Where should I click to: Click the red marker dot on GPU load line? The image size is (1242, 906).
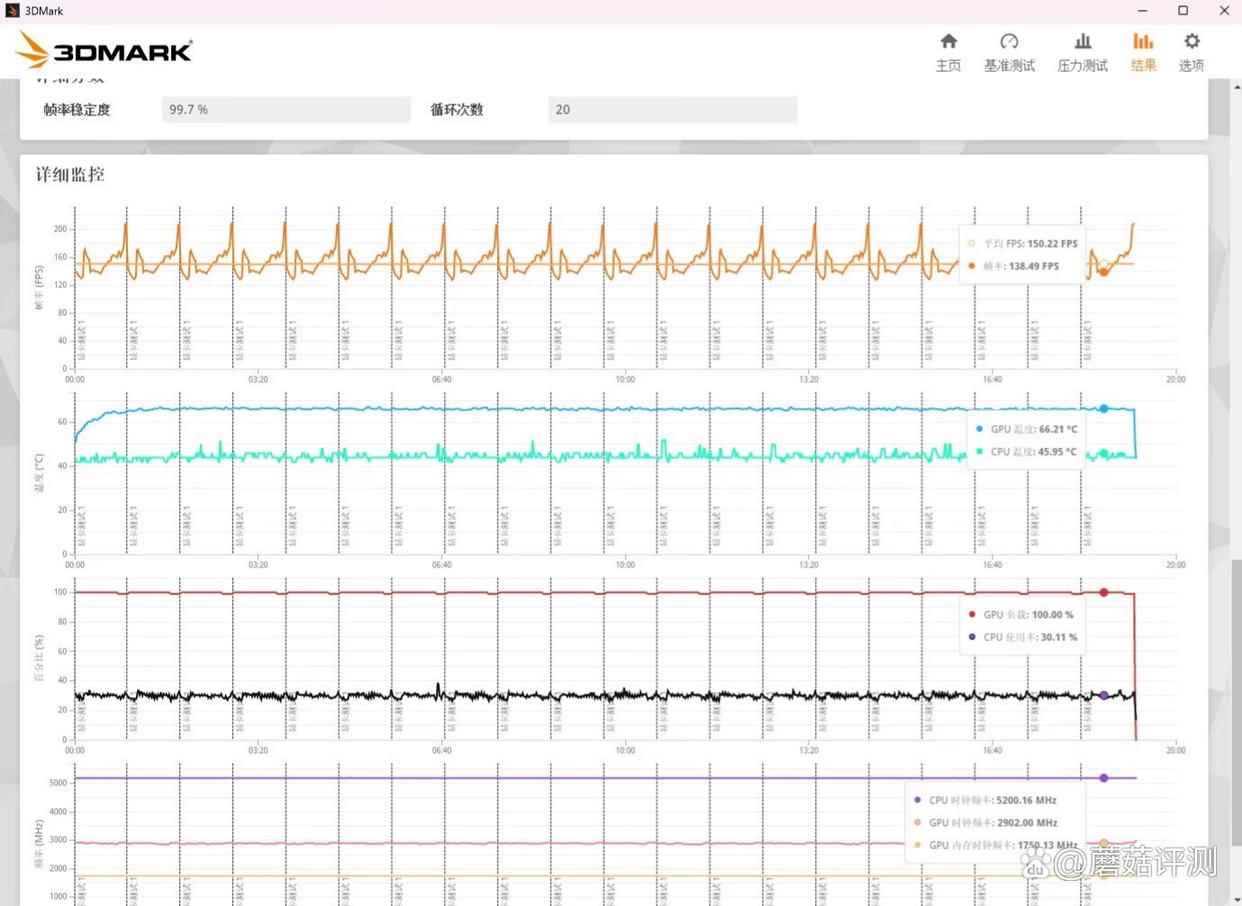pos(1104,592)
